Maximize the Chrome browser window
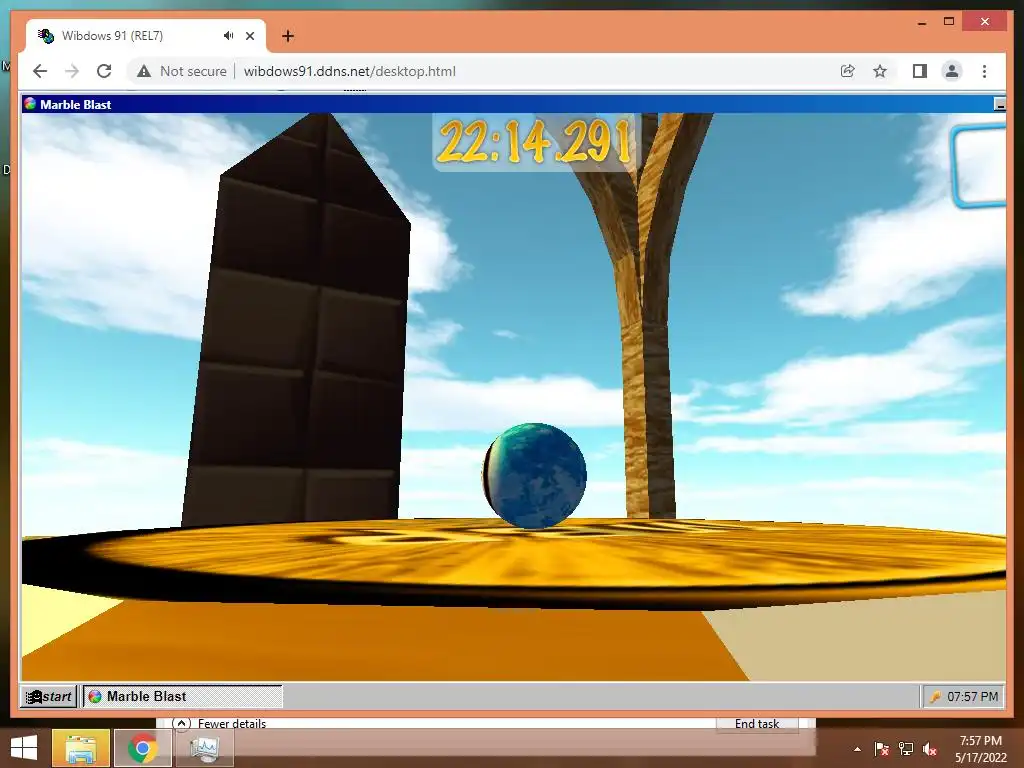This screenshot has height=768, width=1024. (949, 22)
